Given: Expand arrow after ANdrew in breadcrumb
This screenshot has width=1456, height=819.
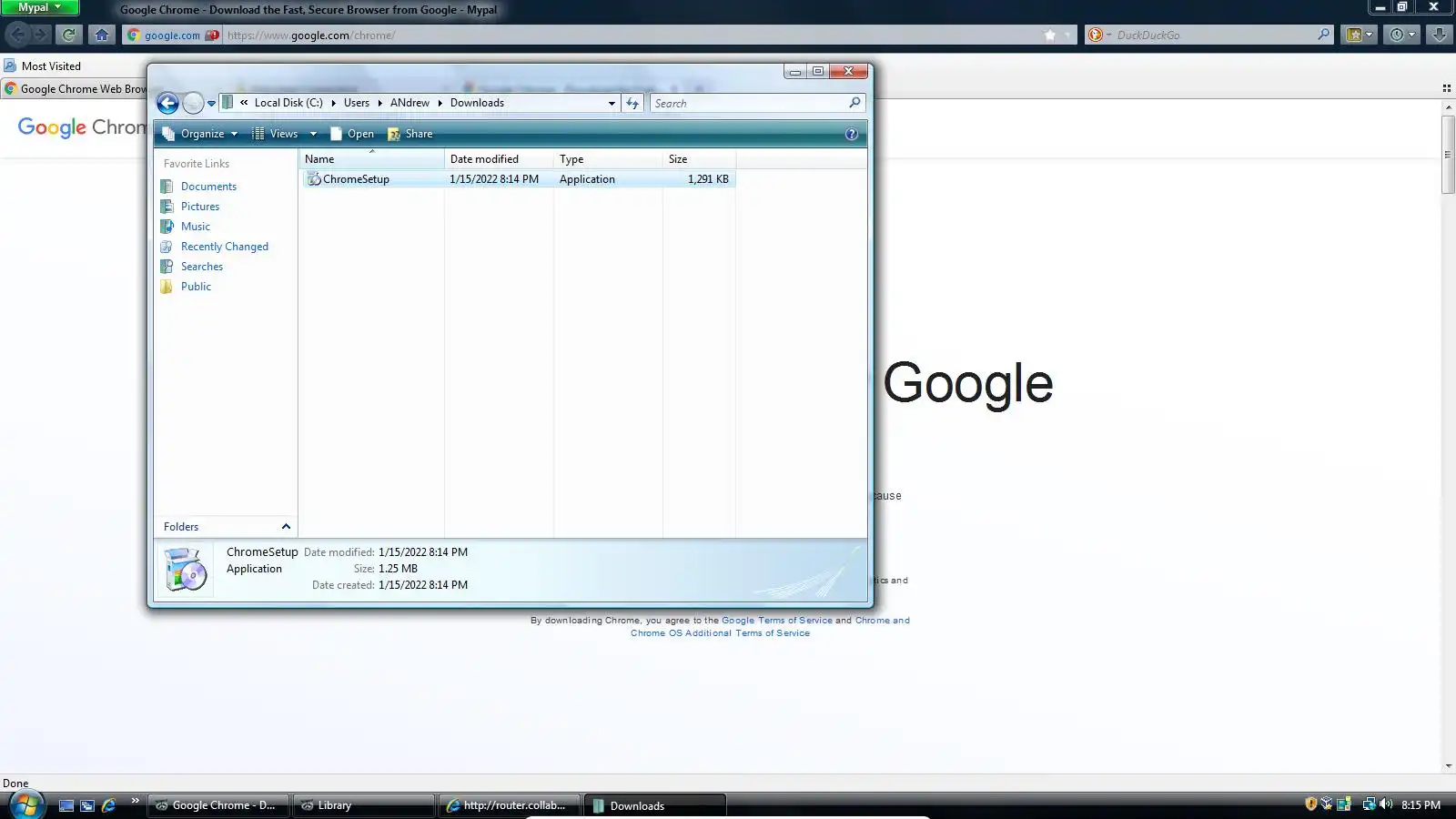Looking at the screenshot, I should click(x=440, y=103).
